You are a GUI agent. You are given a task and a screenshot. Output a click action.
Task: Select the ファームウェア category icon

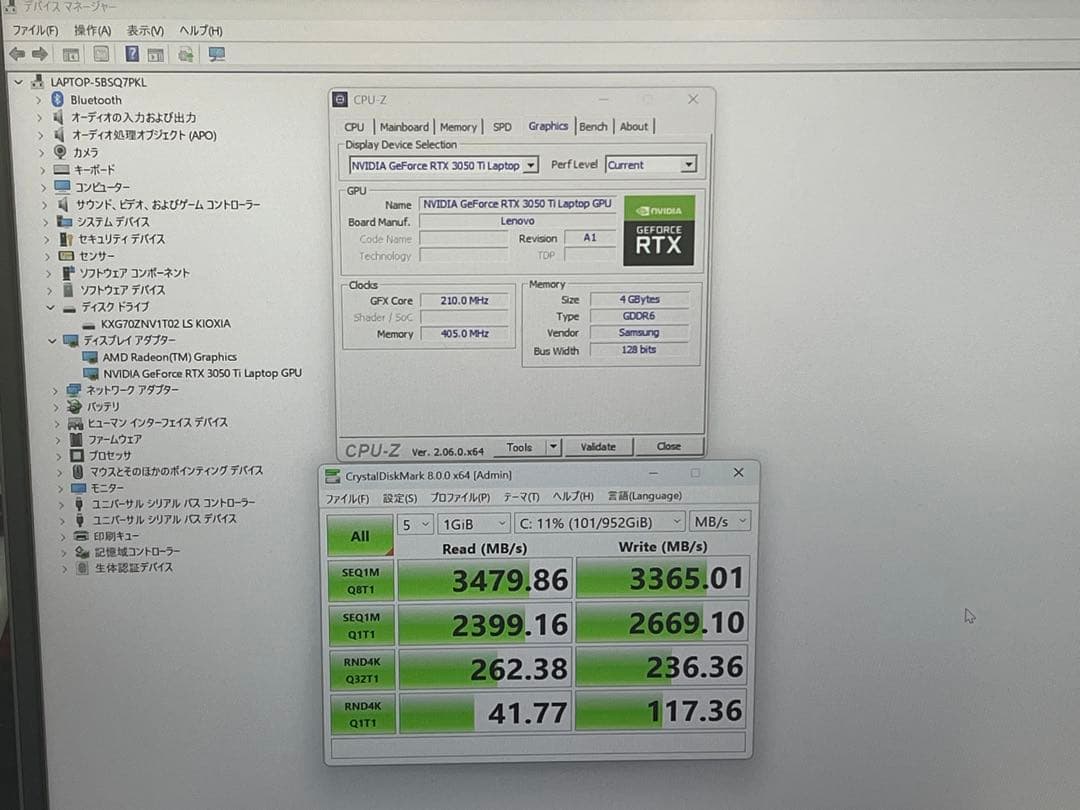(76, 439)
